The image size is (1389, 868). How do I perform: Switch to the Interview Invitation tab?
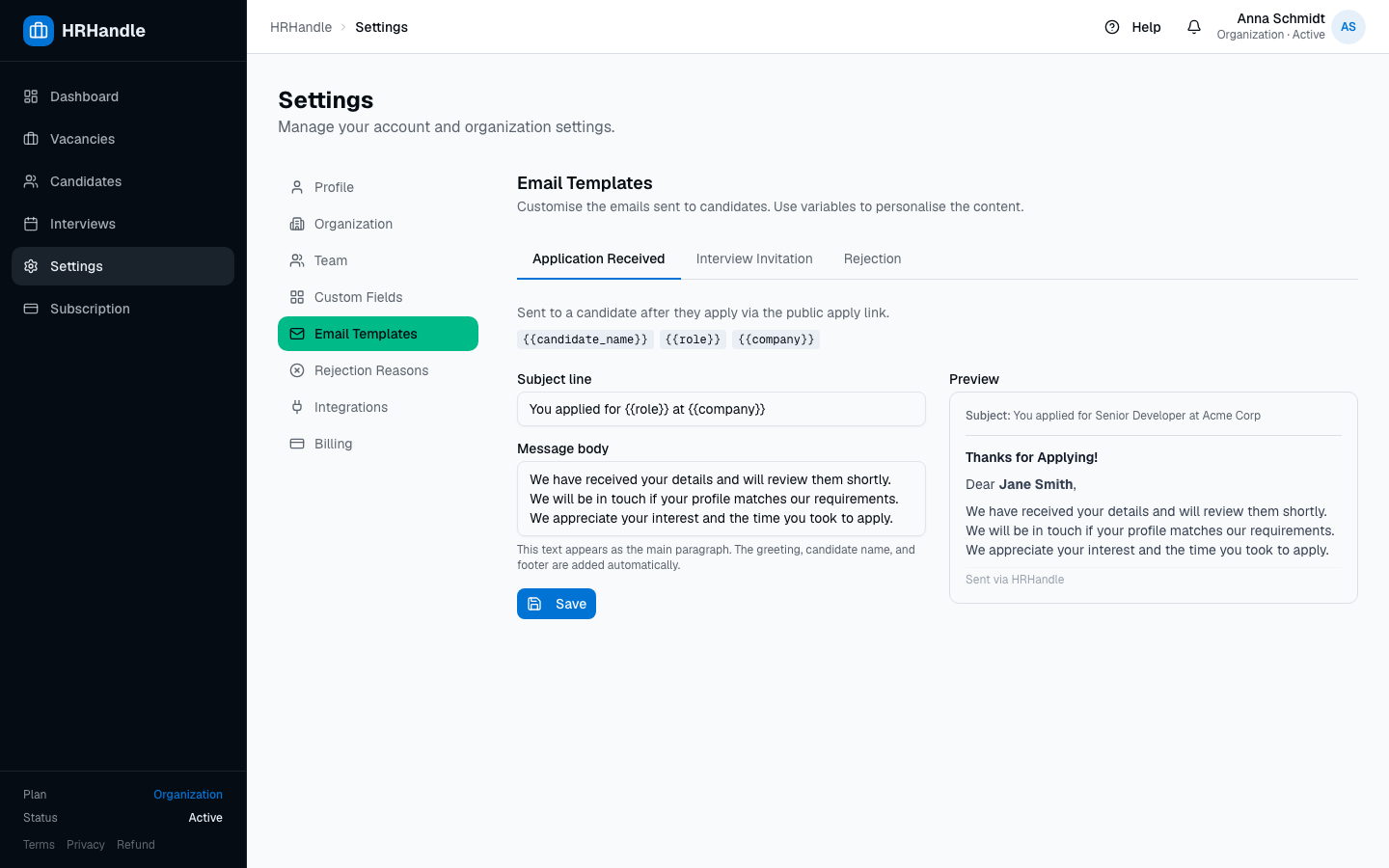tap(754, 258)
